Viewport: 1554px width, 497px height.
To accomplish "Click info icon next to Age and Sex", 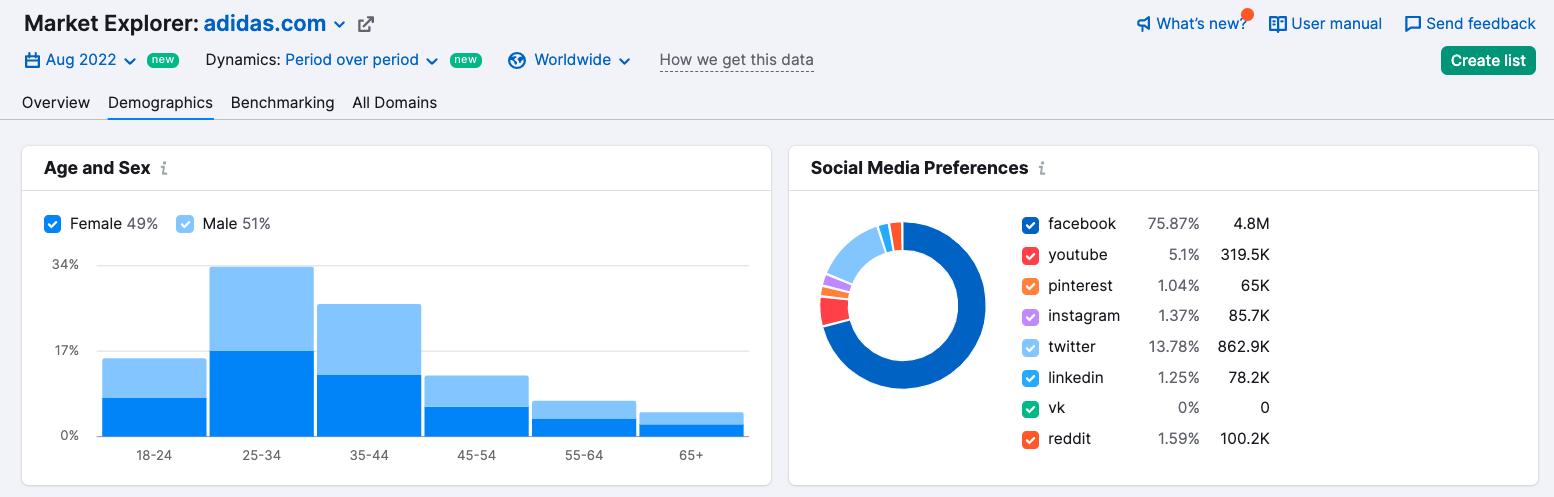I will pyautogui.click(x=164, y=168).
